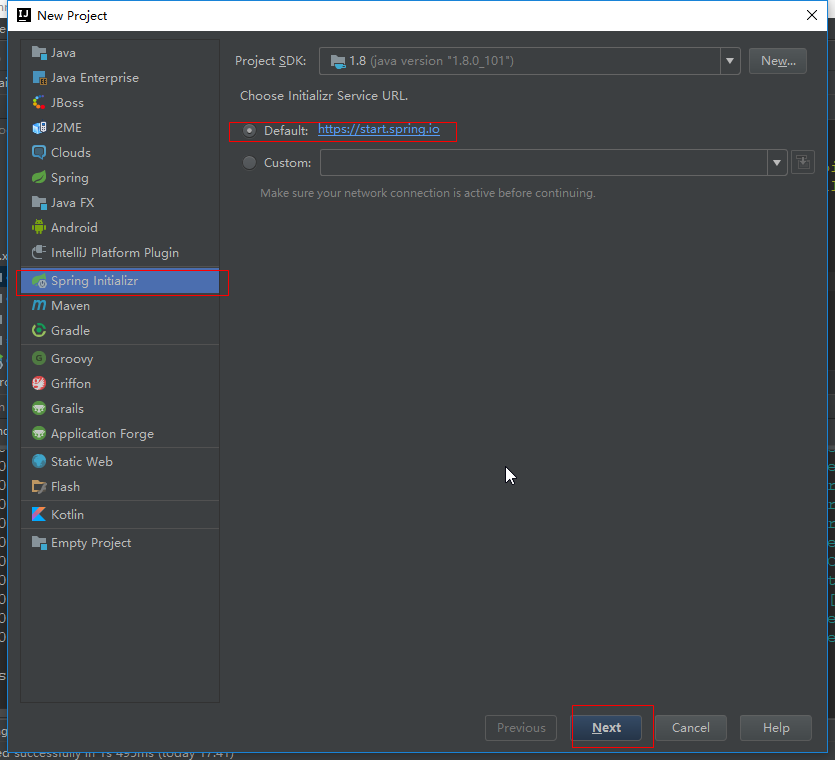835x760 pixels.
Task: Select Empty Project label
Action: tap(91, 543)
